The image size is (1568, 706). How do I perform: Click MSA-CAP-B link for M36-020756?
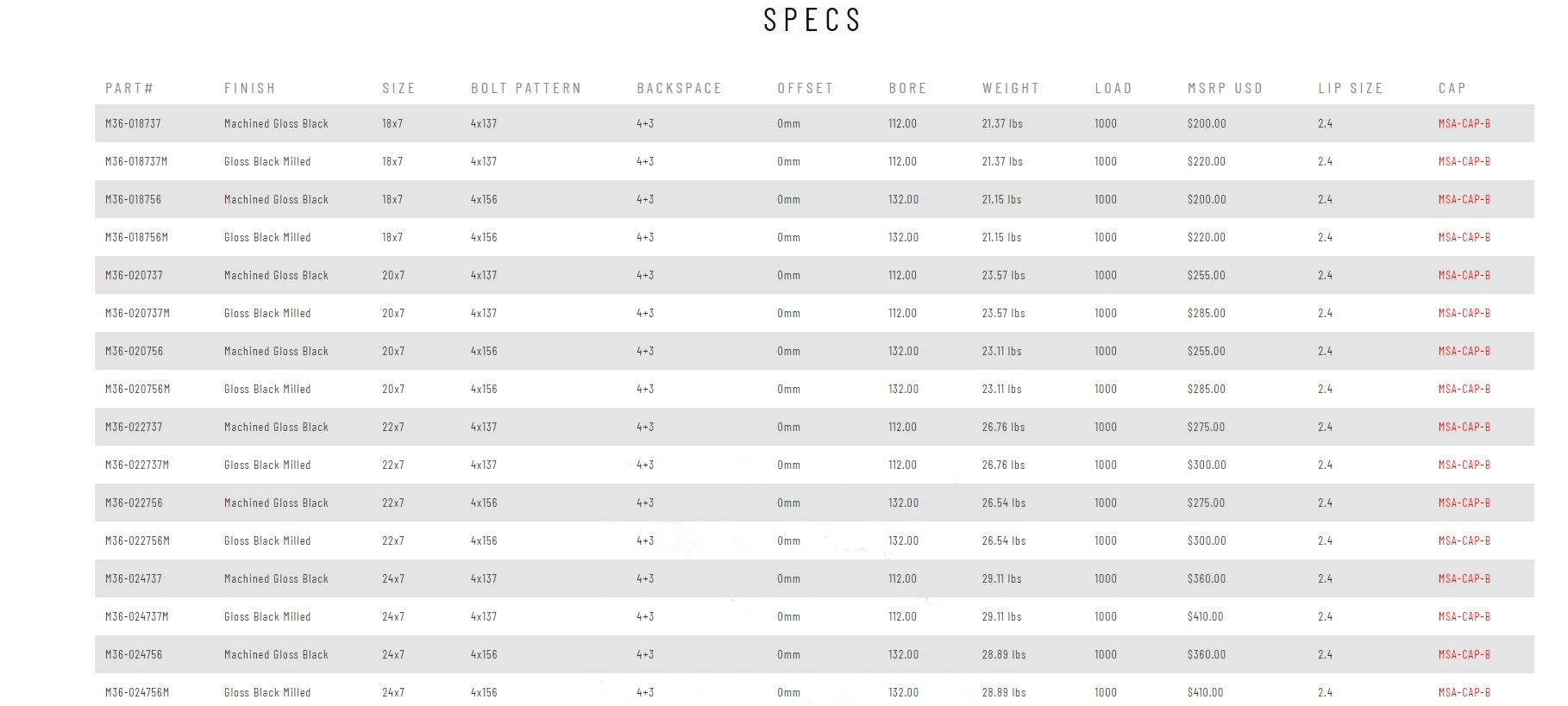tap(1464, 351)
